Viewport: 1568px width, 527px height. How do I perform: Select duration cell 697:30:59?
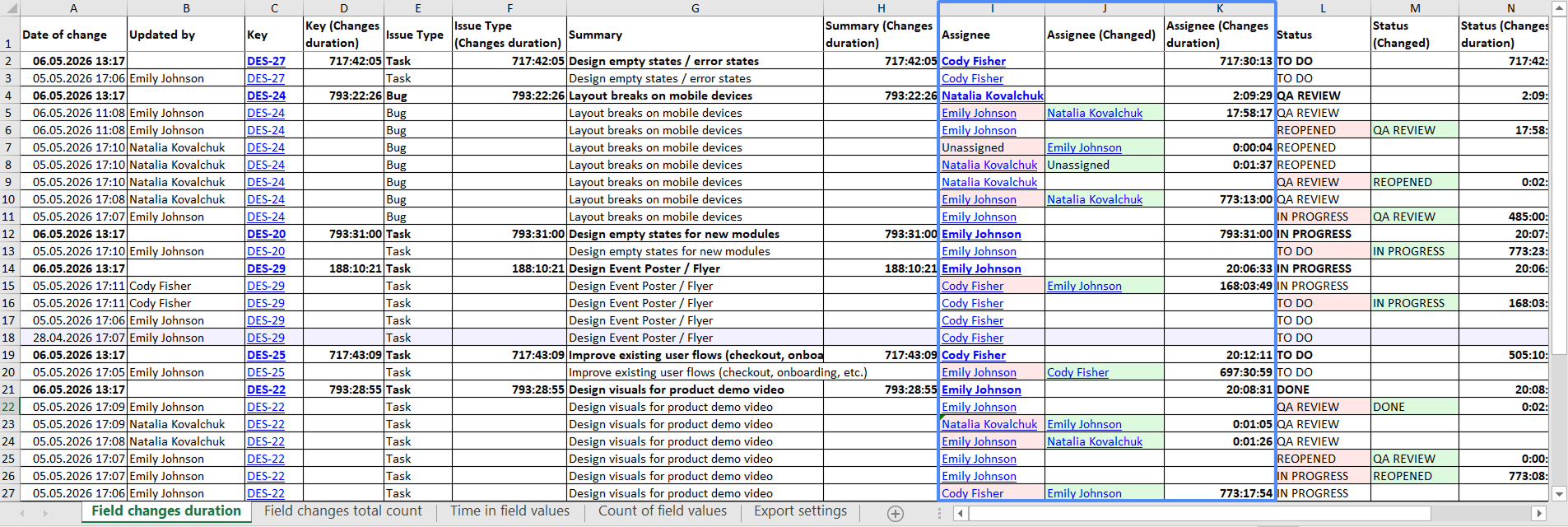click(1220, 372)
